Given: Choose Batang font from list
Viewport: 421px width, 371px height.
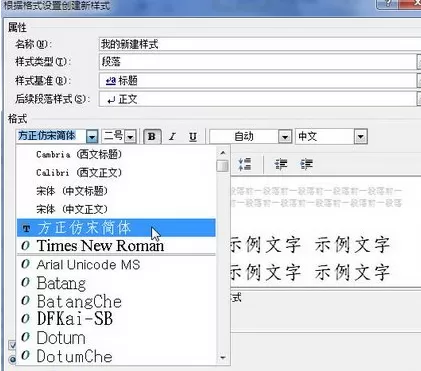Looking at the screenshot, I should tap(116, 283).
